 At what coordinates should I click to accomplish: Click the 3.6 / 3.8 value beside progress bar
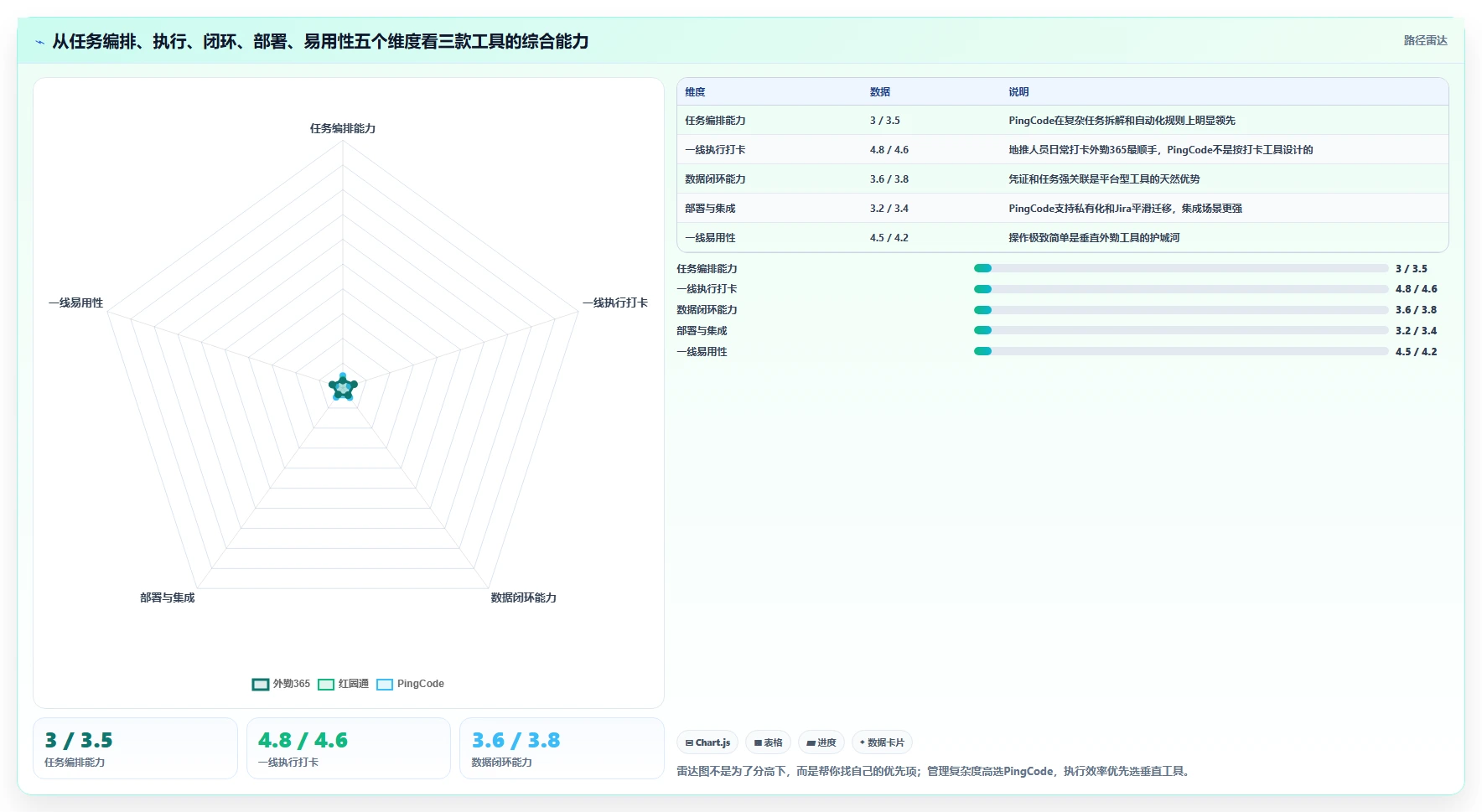(1416, 310)
